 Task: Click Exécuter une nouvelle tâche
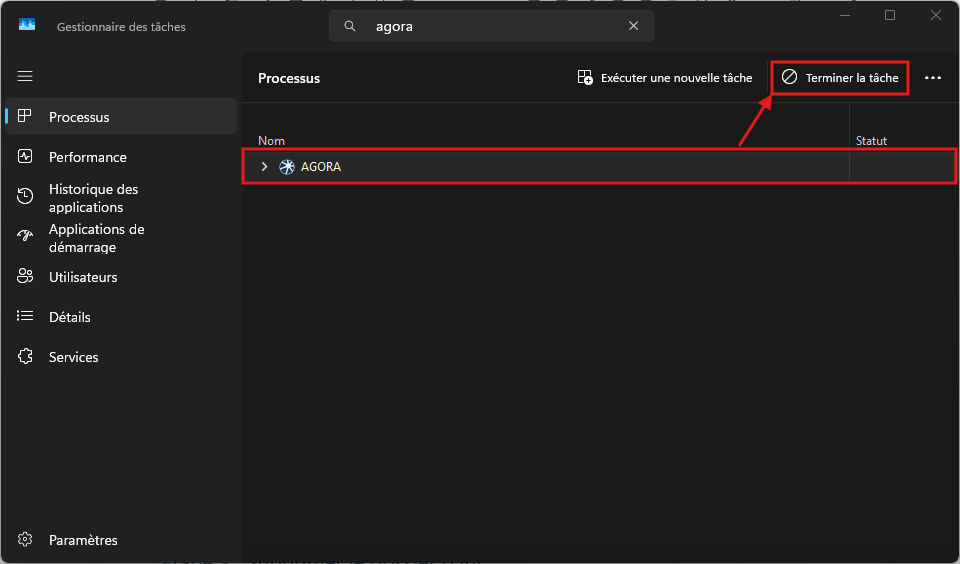pos(665,78)
